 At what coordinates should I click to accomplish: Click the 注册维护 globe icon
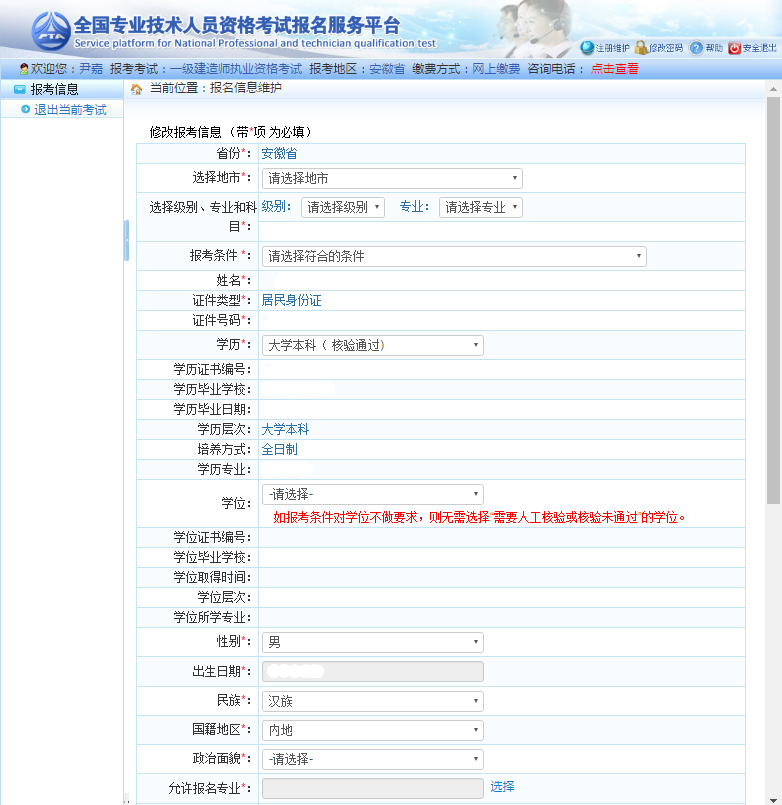click(x=587, y=48)
